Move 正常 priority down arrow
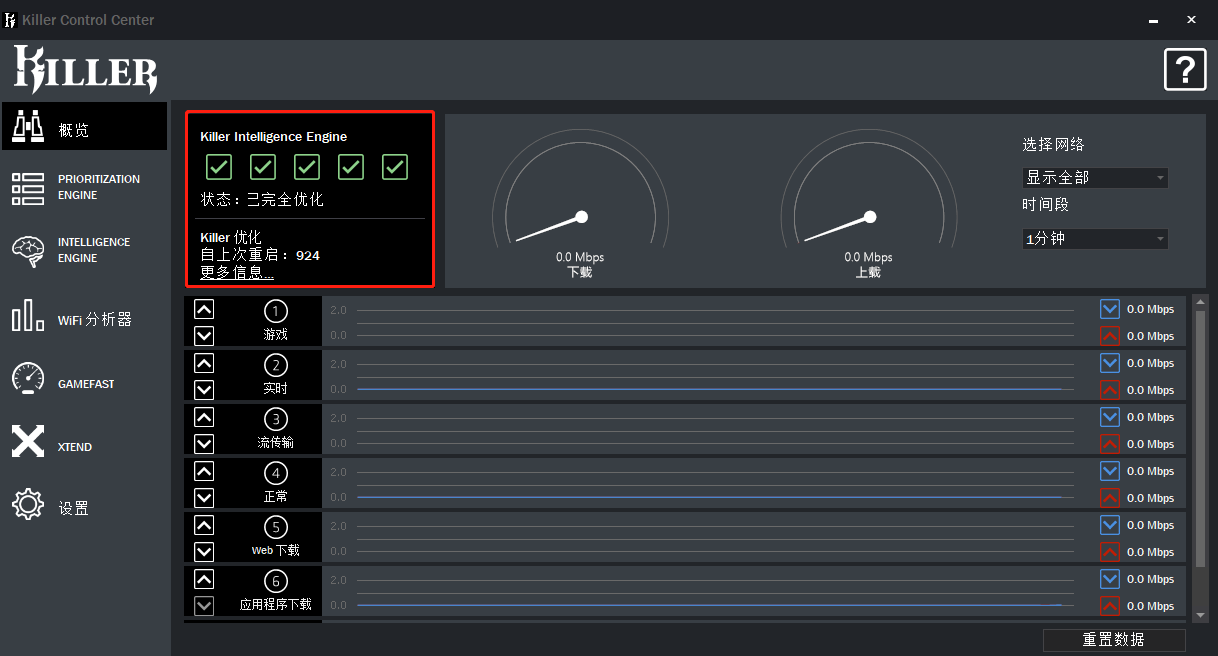The image size is (1218, 656). tap(204, 497)
